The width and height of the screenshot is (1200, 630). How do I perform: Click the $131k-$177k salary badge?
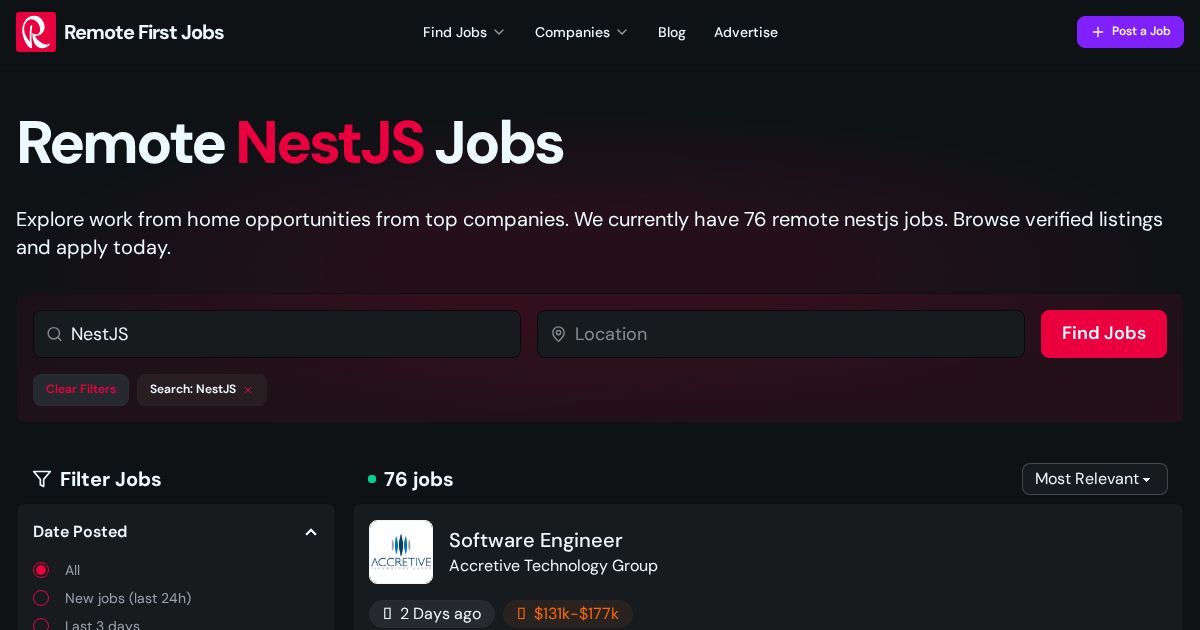pos(568,614)
